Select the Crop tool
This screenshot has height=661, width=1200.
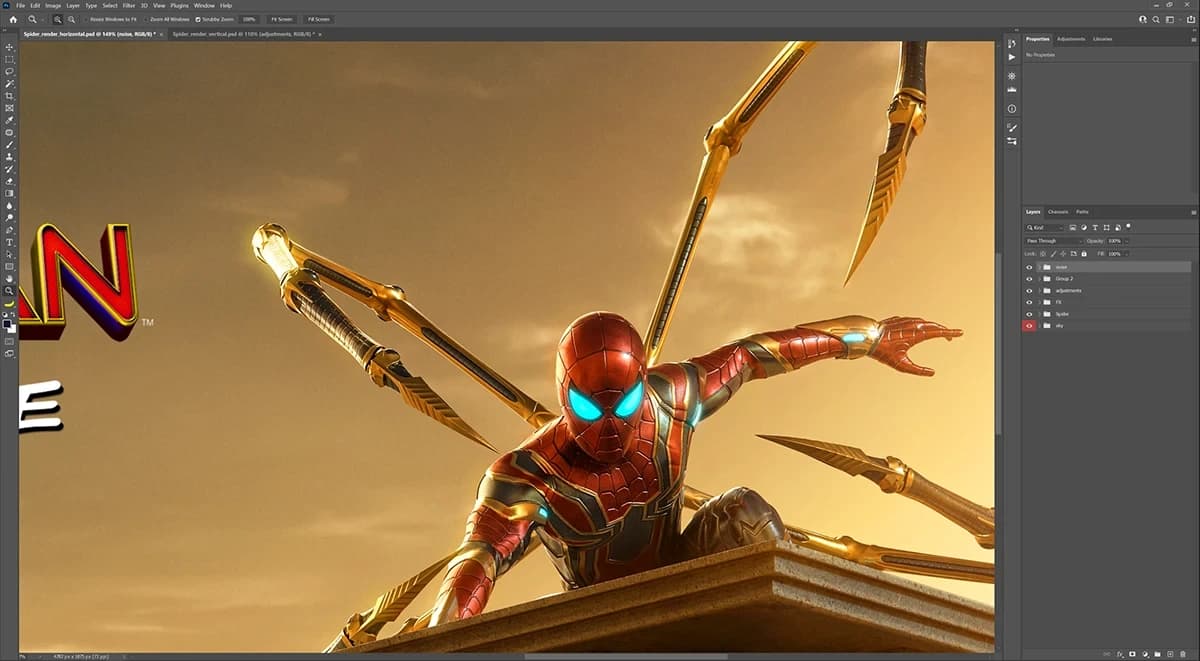(x=10, y=96)
